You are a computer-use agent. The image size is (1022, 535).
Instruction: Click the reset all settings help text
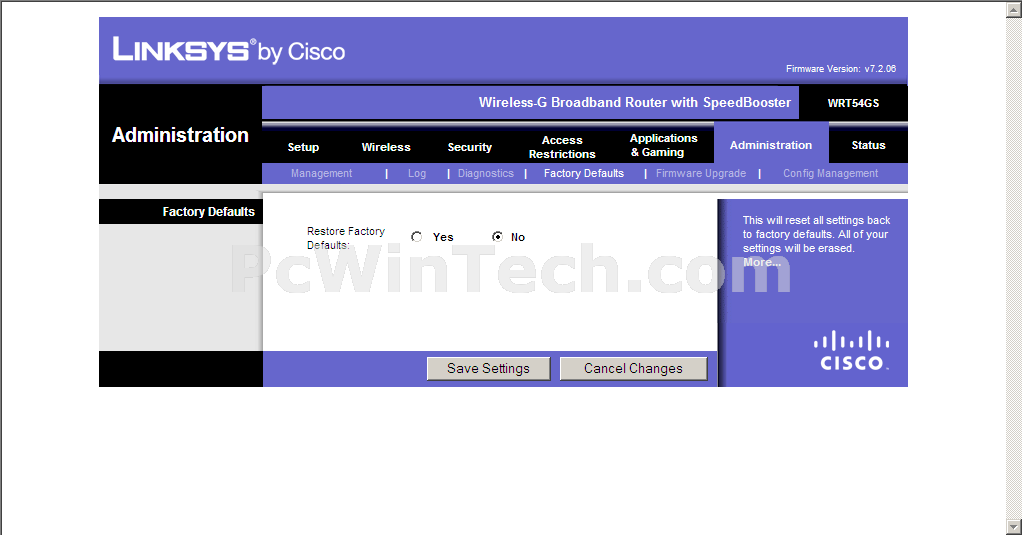pyautogui.click(x=816, y=234)
